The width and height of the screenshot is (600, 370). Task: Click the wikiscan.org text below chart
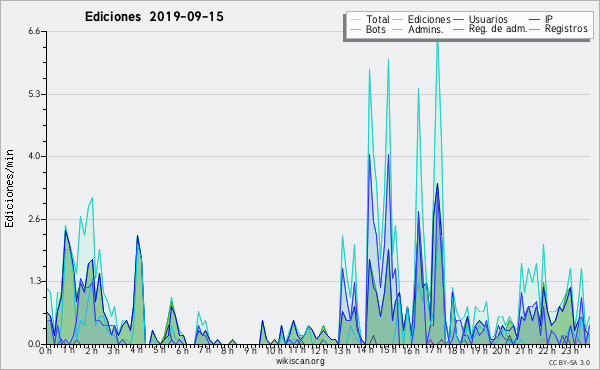point(300,361)
